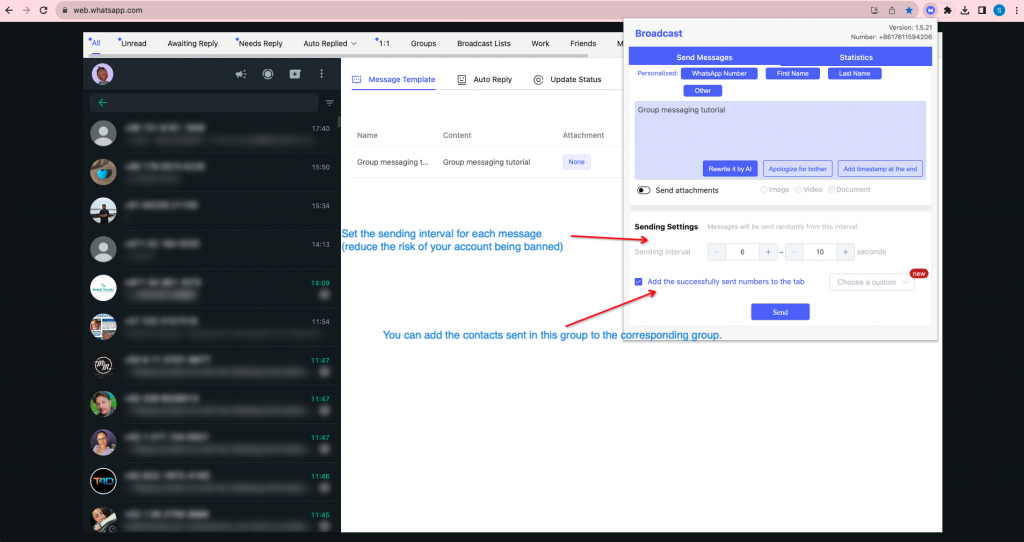Image resolution: width=1024 pixels, height=542 pixels.
Task: Switch to the Statistics tab
Action: [856, 58]
